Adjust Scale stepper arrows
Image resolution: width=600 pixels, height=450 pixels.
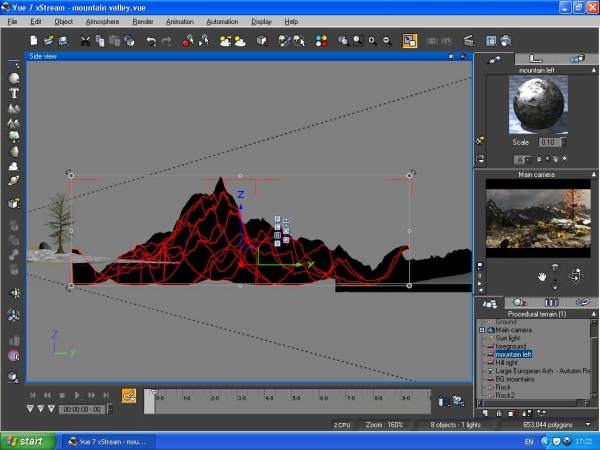pos(563,142)
